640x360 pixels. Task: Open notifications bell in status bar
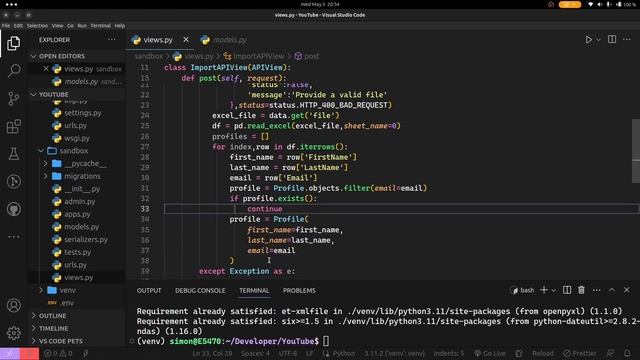627,353
